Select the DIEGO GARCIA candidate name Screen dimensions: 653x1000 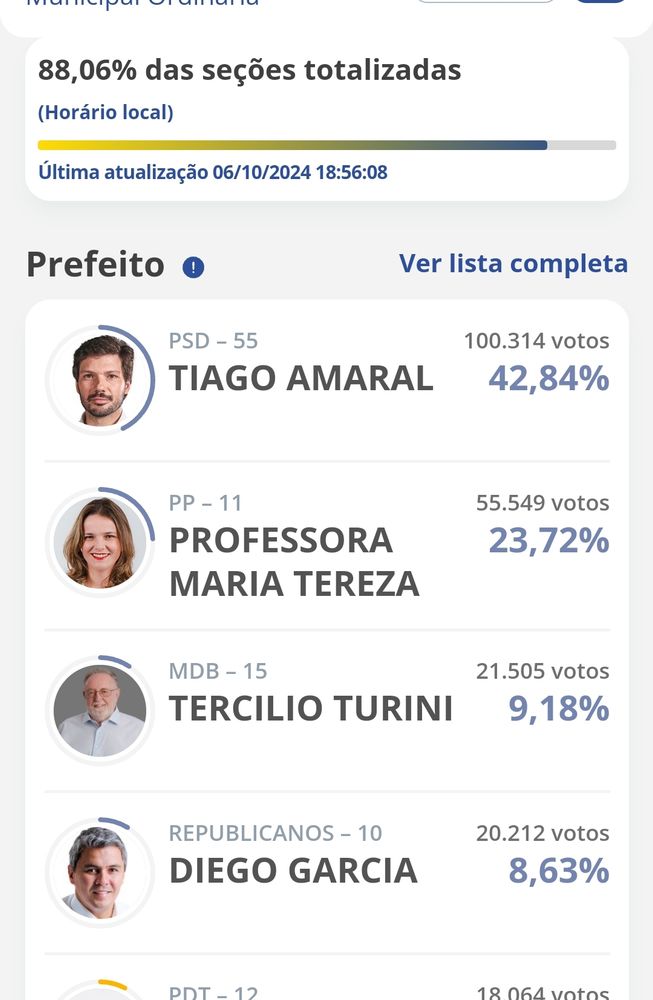(293, 871)
